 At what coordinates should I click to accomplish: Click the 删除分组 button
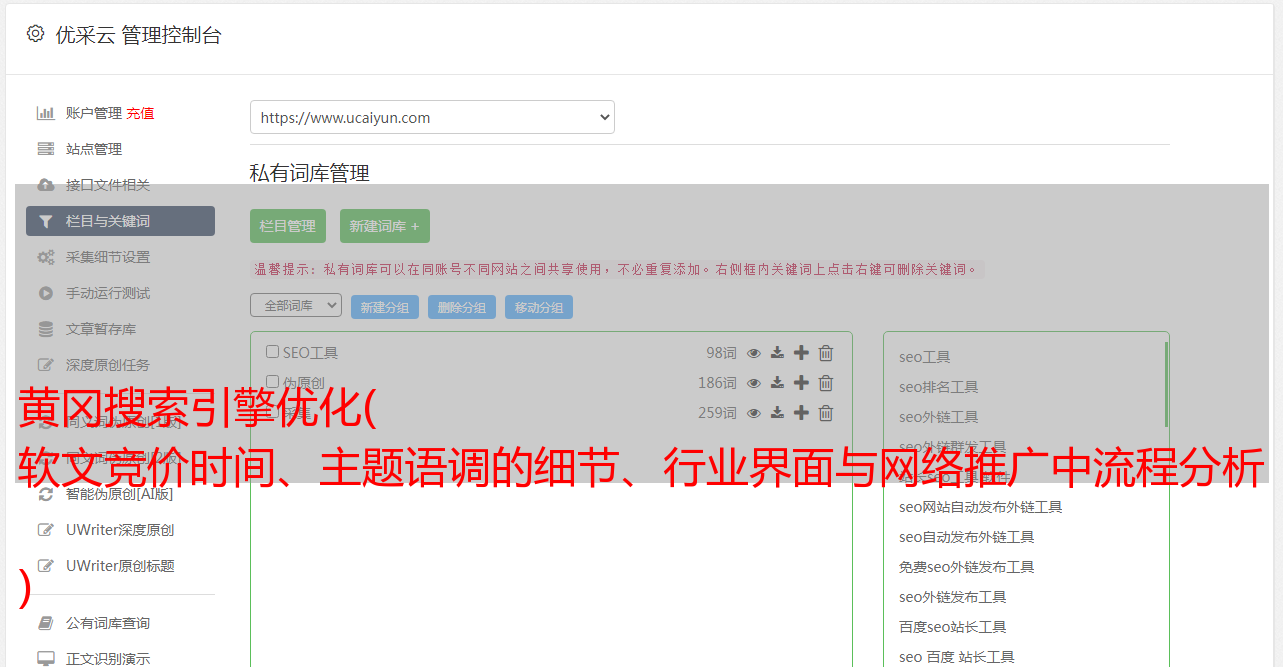[x=462, y=307]
